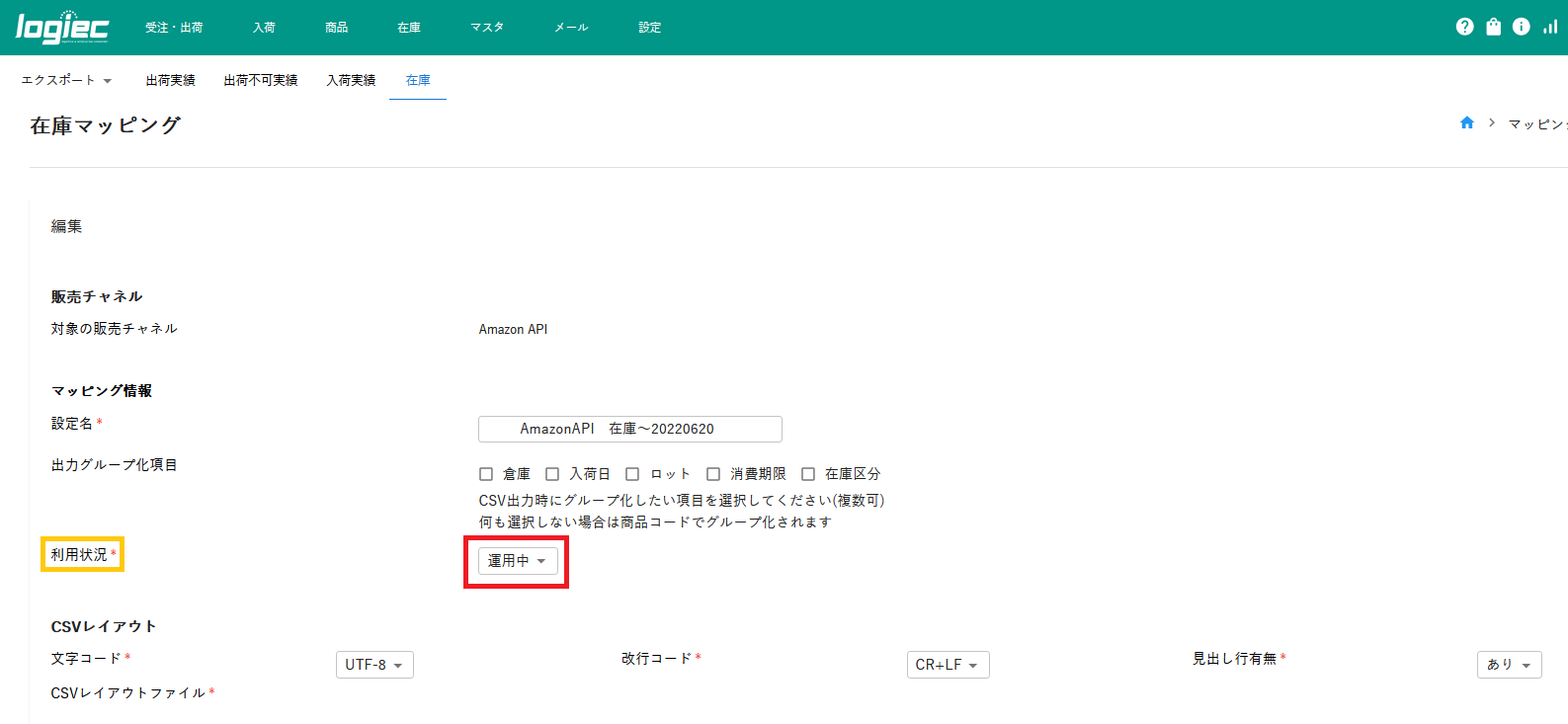
Task: Click the blue home breadcrumb icon
Action: [x=1467, y=122]
